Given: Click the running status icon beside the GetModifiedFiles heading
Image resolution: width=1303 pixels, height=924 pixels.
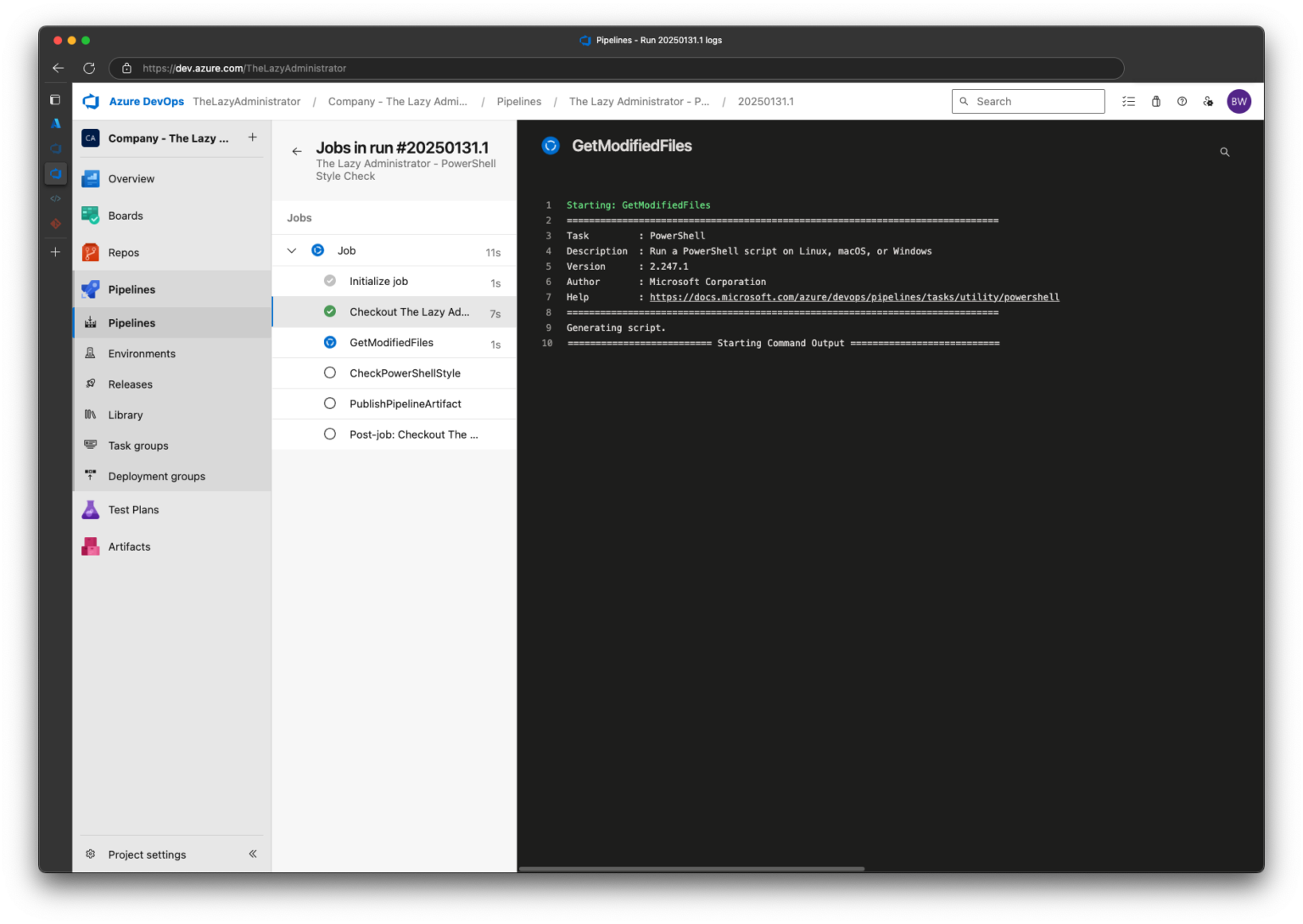Looking at the screenshot, I should pyautogui.click(x=551, y=146).
